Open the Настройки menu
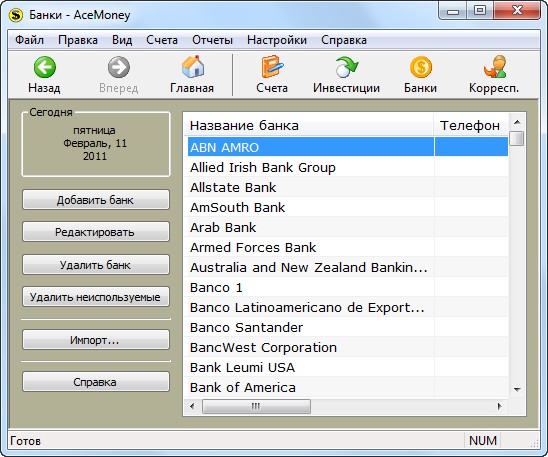Viewport: 548px width, 457px height. tap(277, 40)
